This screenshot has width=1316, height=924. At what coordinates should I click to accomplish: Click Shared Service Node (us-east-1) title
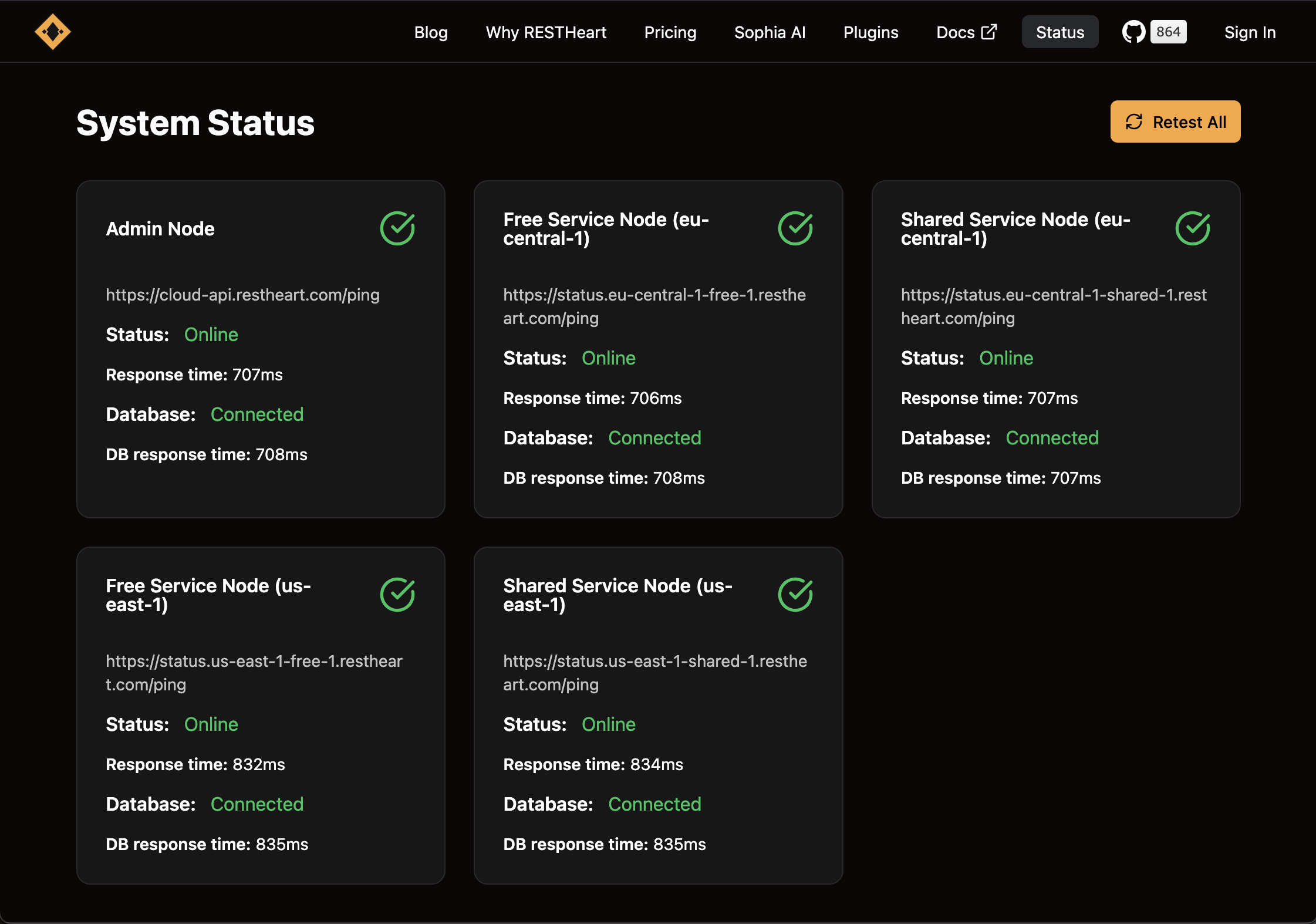tap(618, 595)
